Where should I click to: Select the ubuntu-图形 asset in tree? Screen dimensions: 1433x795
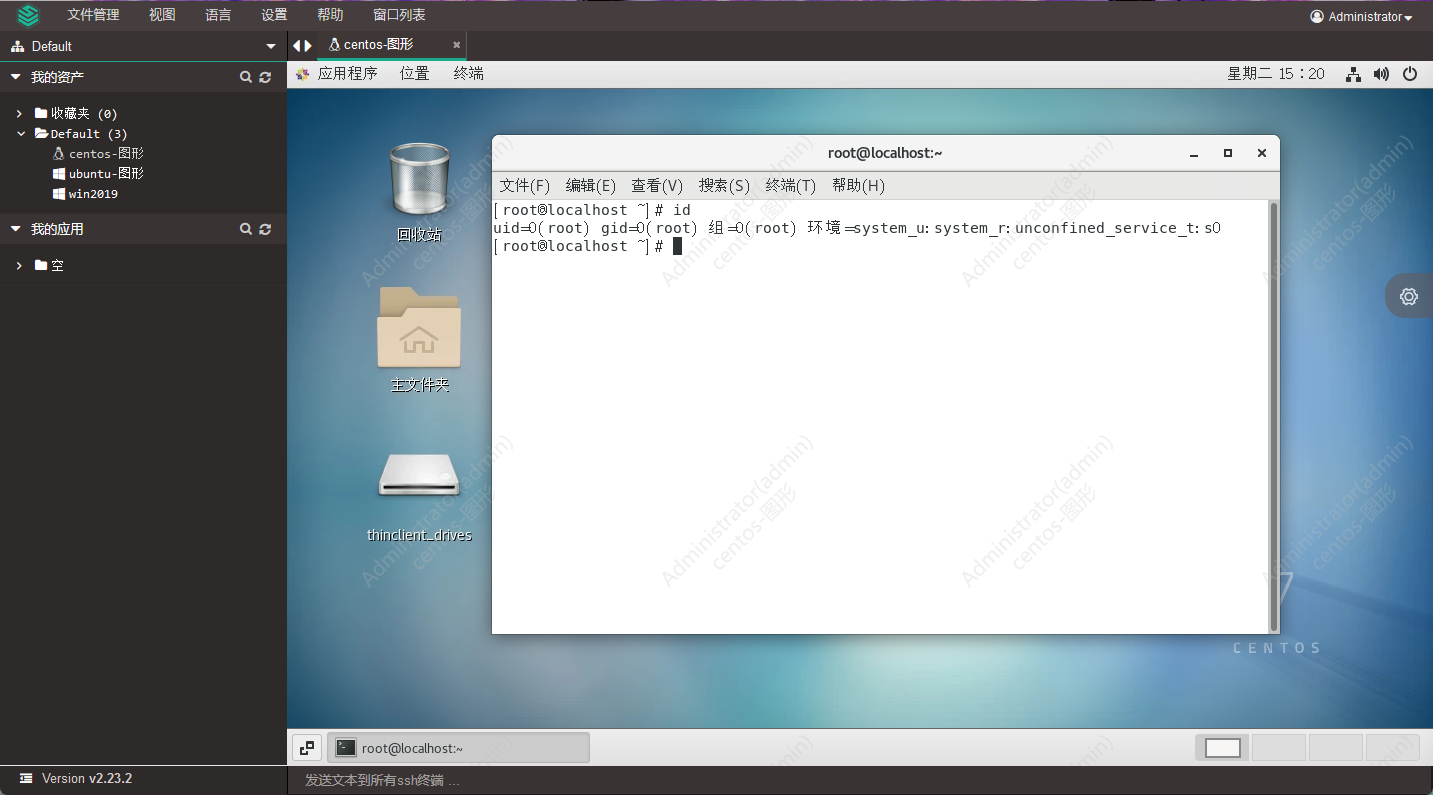[105, 174]
